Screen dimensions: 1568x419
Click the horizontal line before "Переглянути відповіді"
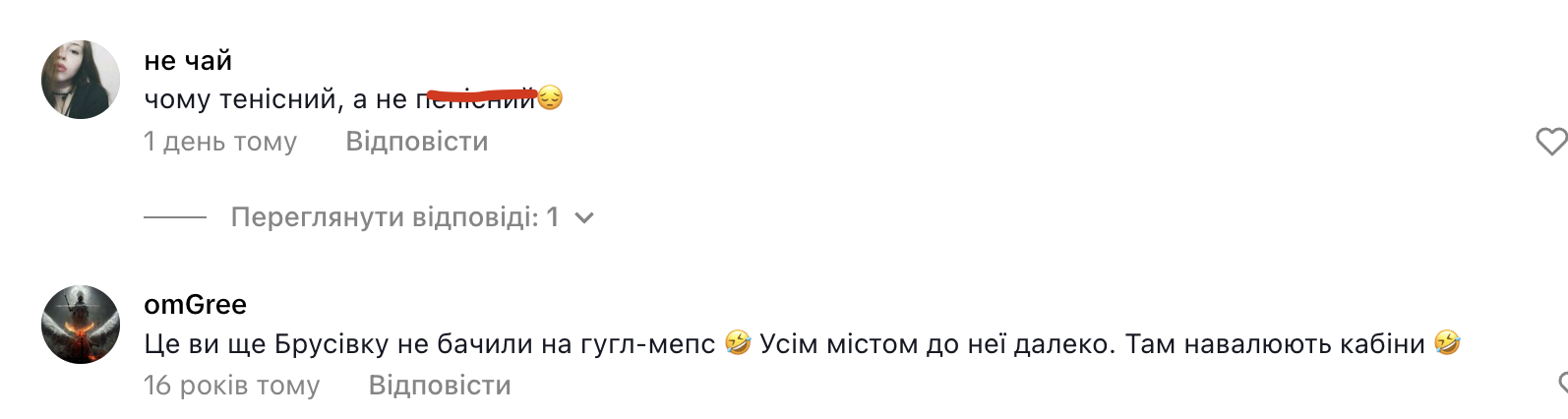tap(175, 217)
